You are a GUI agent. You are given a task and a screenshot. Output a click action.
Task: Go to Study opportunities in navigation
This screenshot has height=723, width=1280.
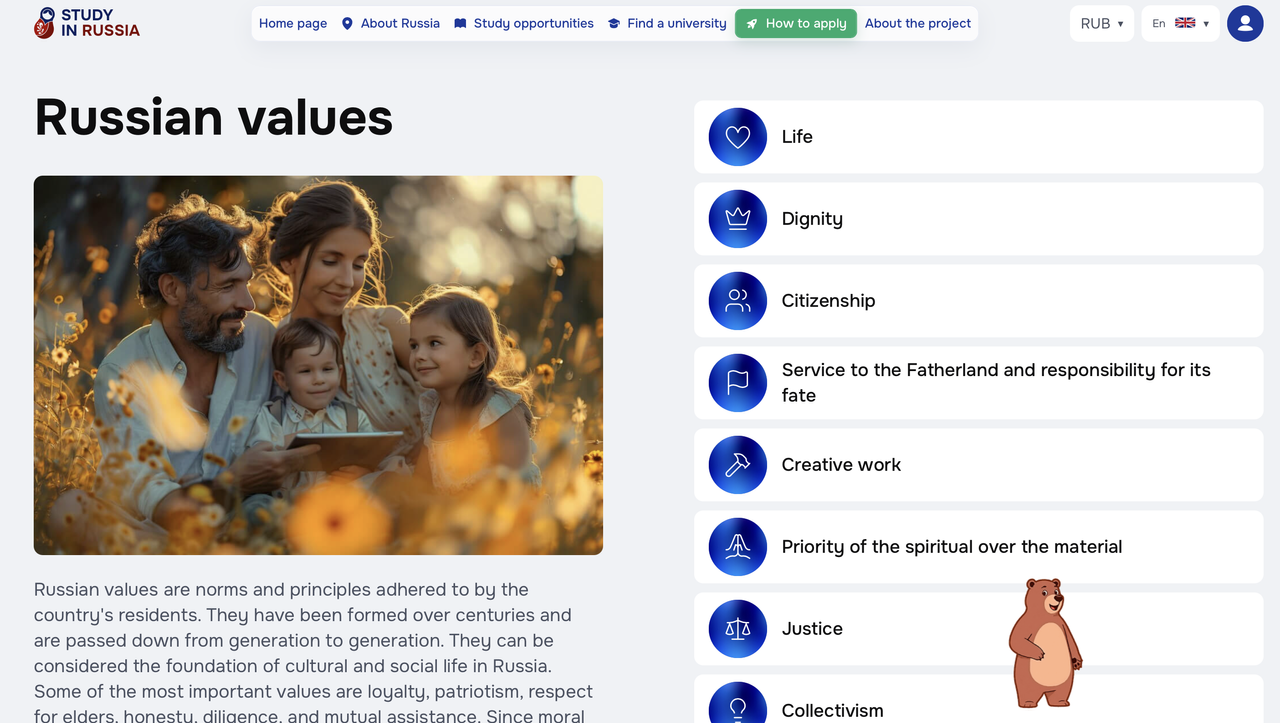[x=523, y=23]
